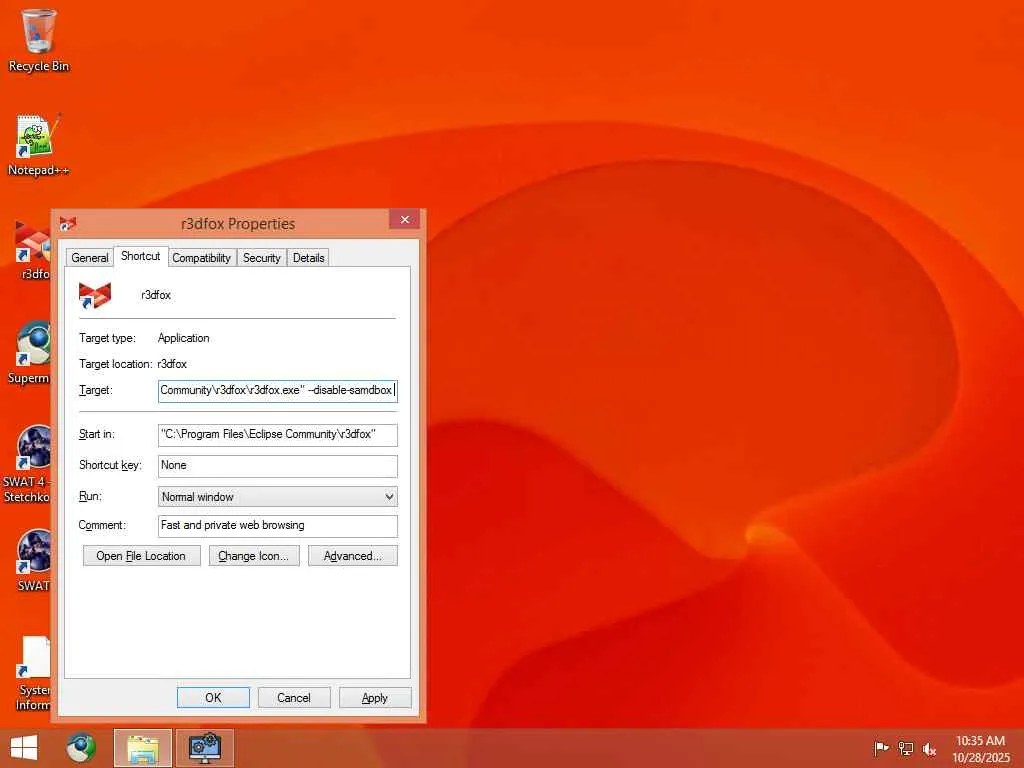Select the System Information desktop shortcut
Screen dimensions: 1024x768
click(x=34, y=673)
